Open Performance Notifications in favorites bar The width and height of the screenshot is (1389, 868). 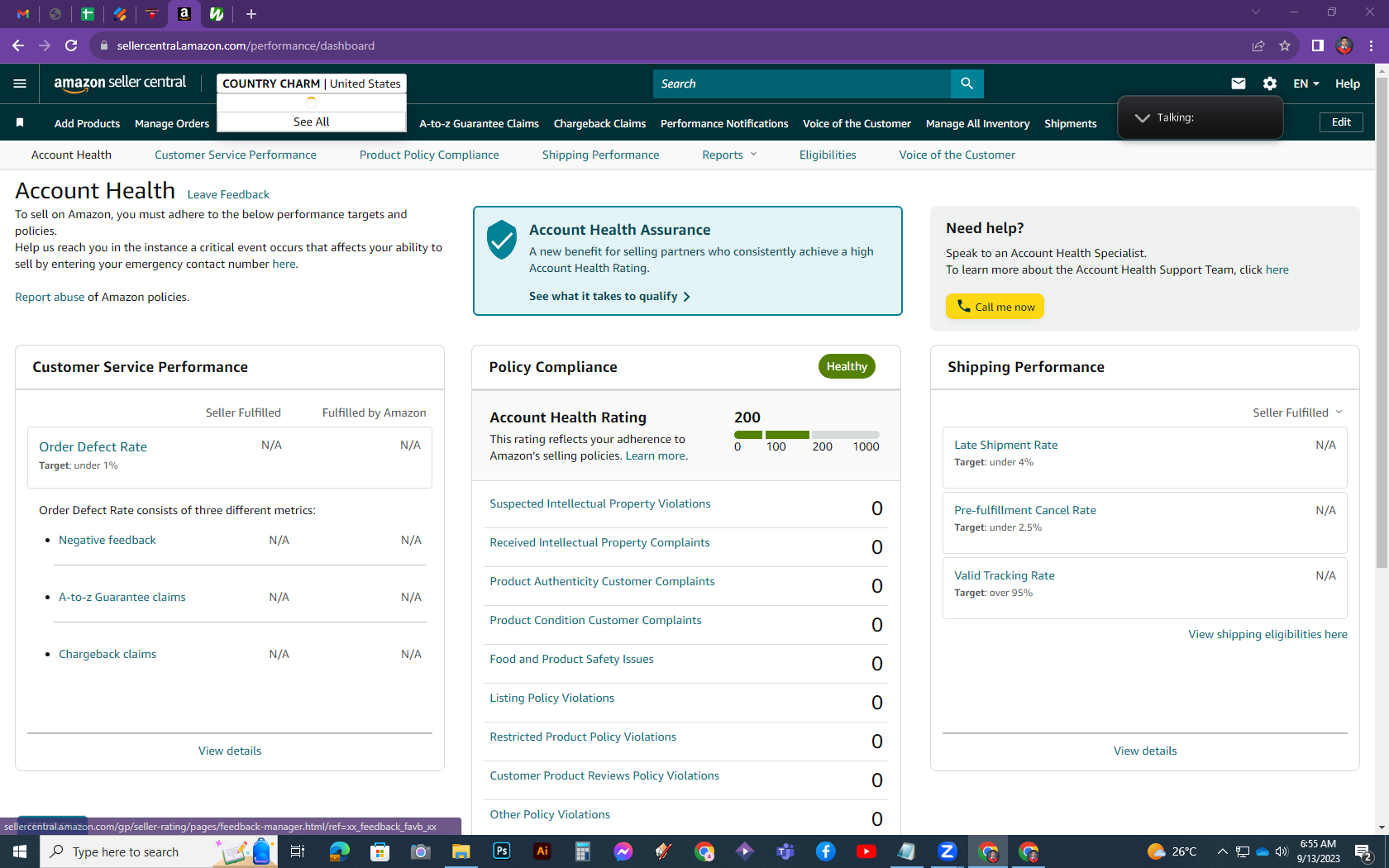click(724, 123)
